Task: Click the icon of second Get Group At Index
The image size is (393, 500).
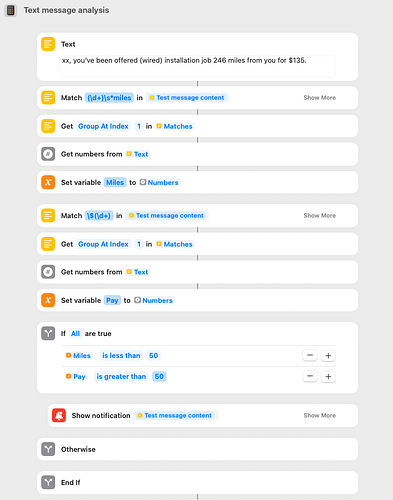Action: [48, 244]
